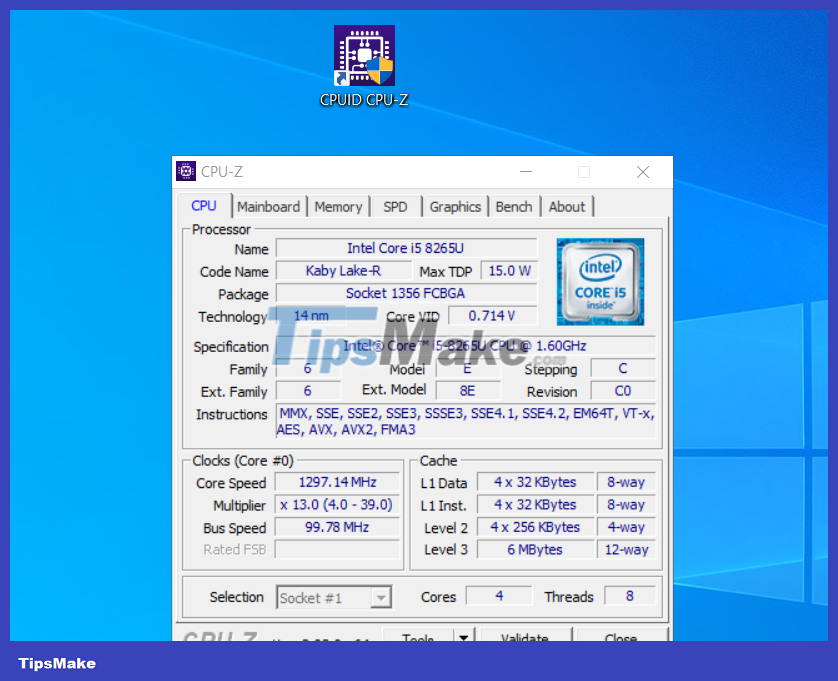Click the Max TDP value box

pos(508,270)
